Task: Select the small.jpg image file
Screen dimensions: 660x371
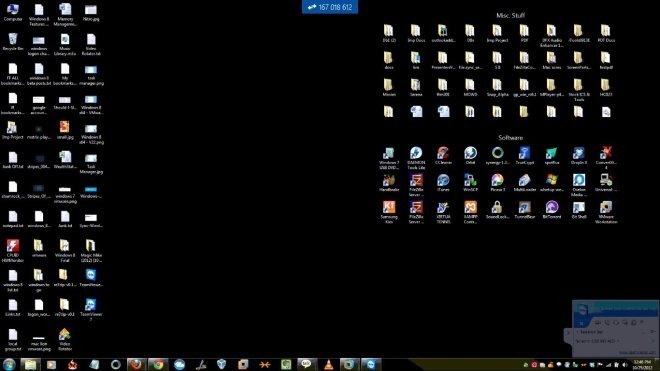Action: [65, 131]
